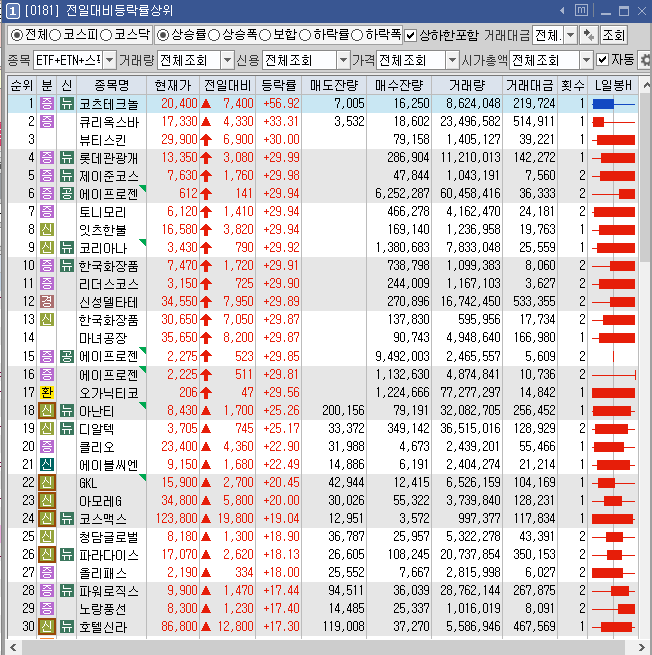
Task: Select the 상승률 radio button
Action: [162, 35]
